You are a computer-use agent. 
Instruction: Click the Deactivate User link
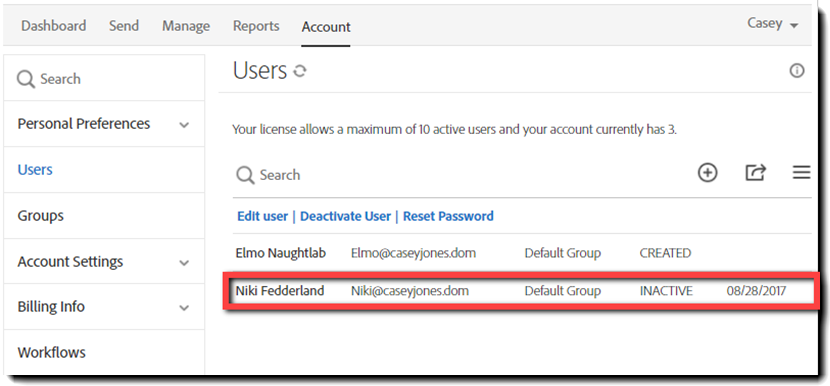(345, 216)
